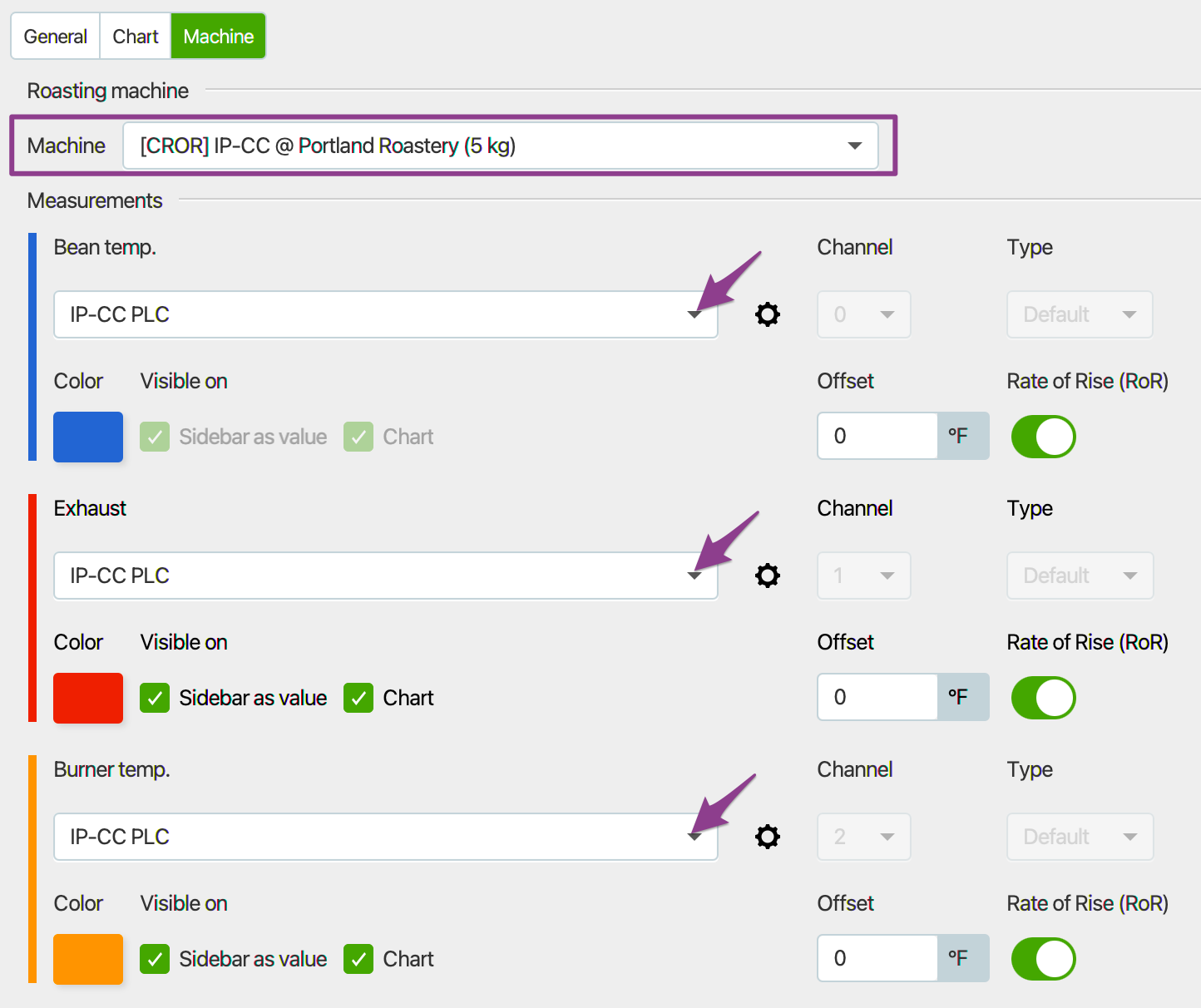Switch to the General tab
Image resolution: width=1201 pixels, height=1008 pixels.
[x=55, y=37]
